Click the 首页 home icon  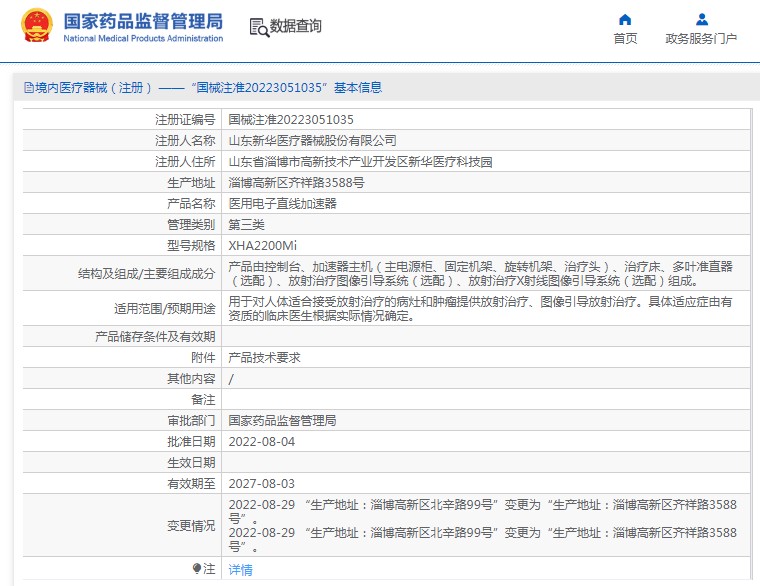[625, 19]
